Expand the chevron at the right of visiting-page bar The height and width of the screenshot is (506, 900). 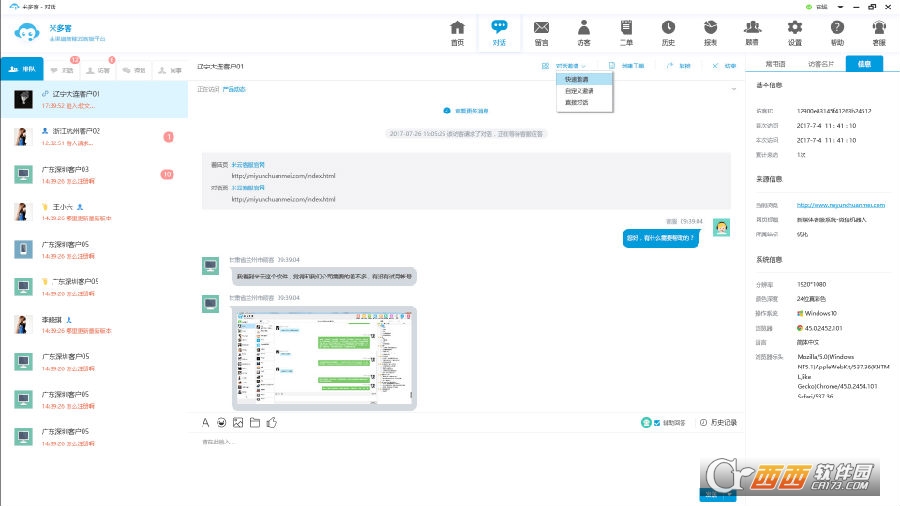click(x=734, y=89)
